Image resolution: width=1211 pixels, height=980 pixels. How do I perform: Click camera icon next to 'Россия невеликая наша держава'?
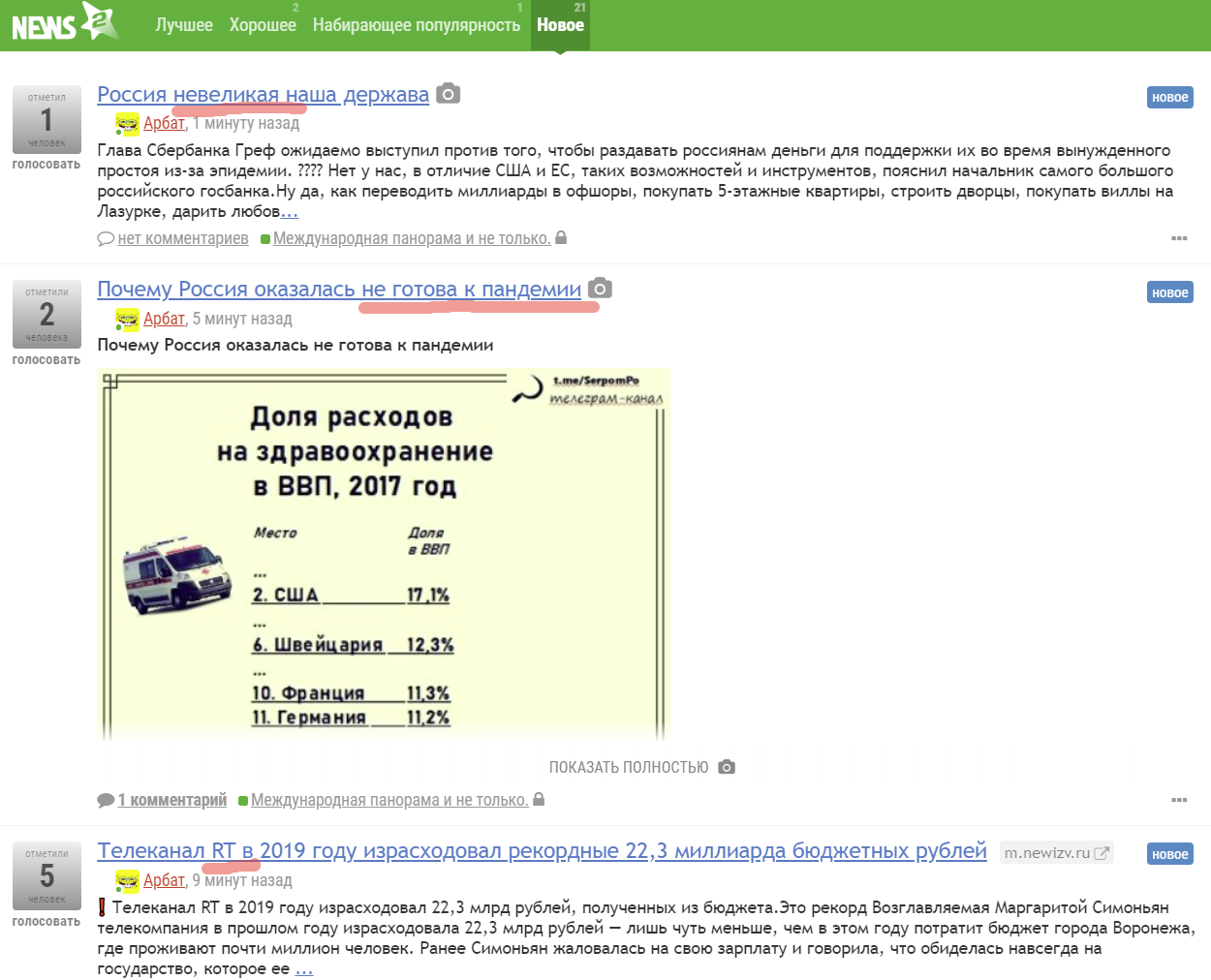pyautogui.click(x=448, y=94)
